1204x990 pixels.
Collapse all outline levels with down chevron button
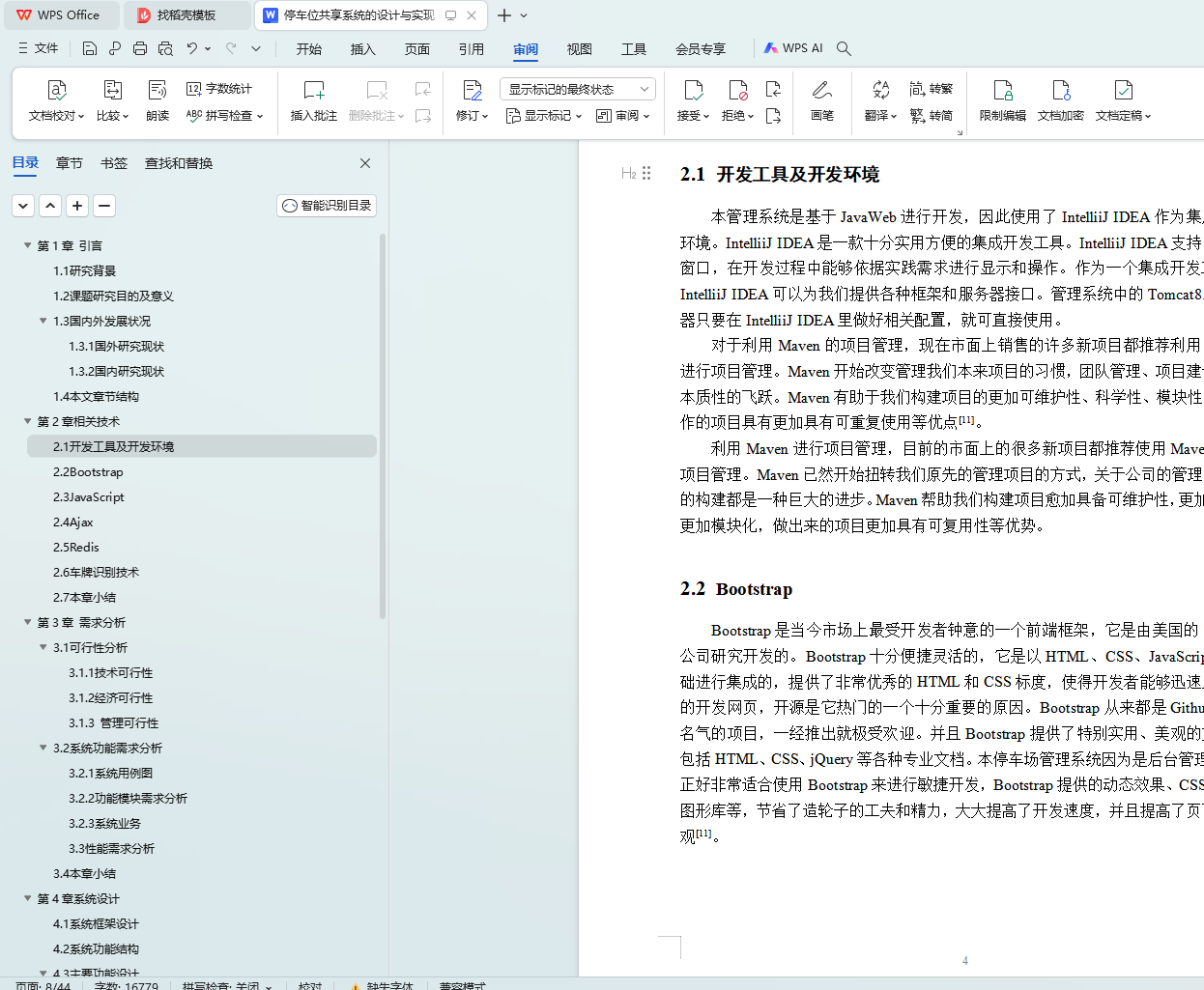pyautogui.click(x=23, y=206)
